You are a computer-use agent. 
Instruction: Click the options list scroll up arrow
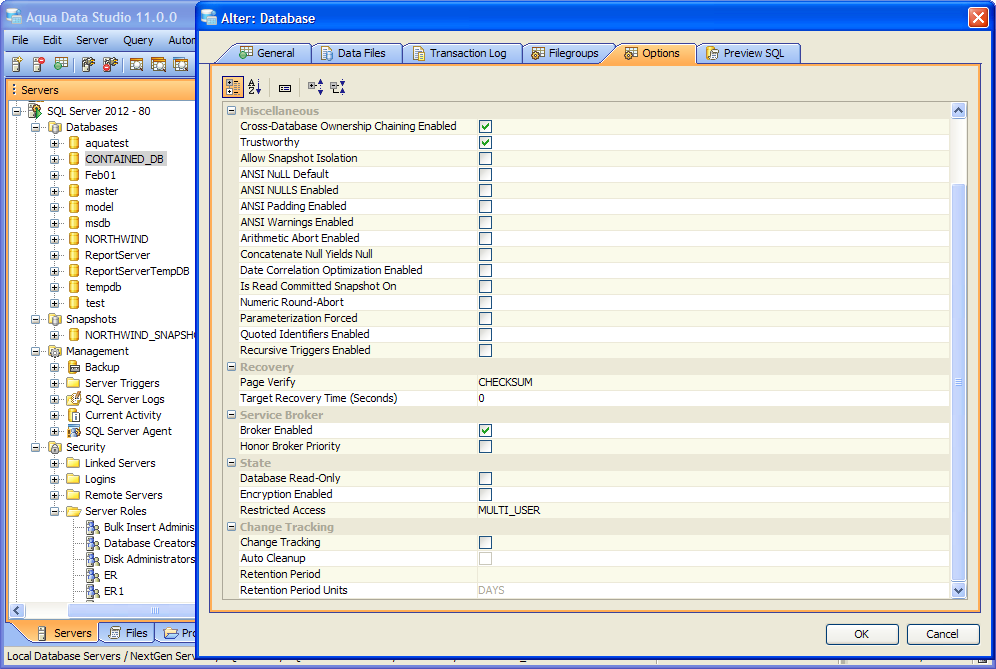pos(959,111)
